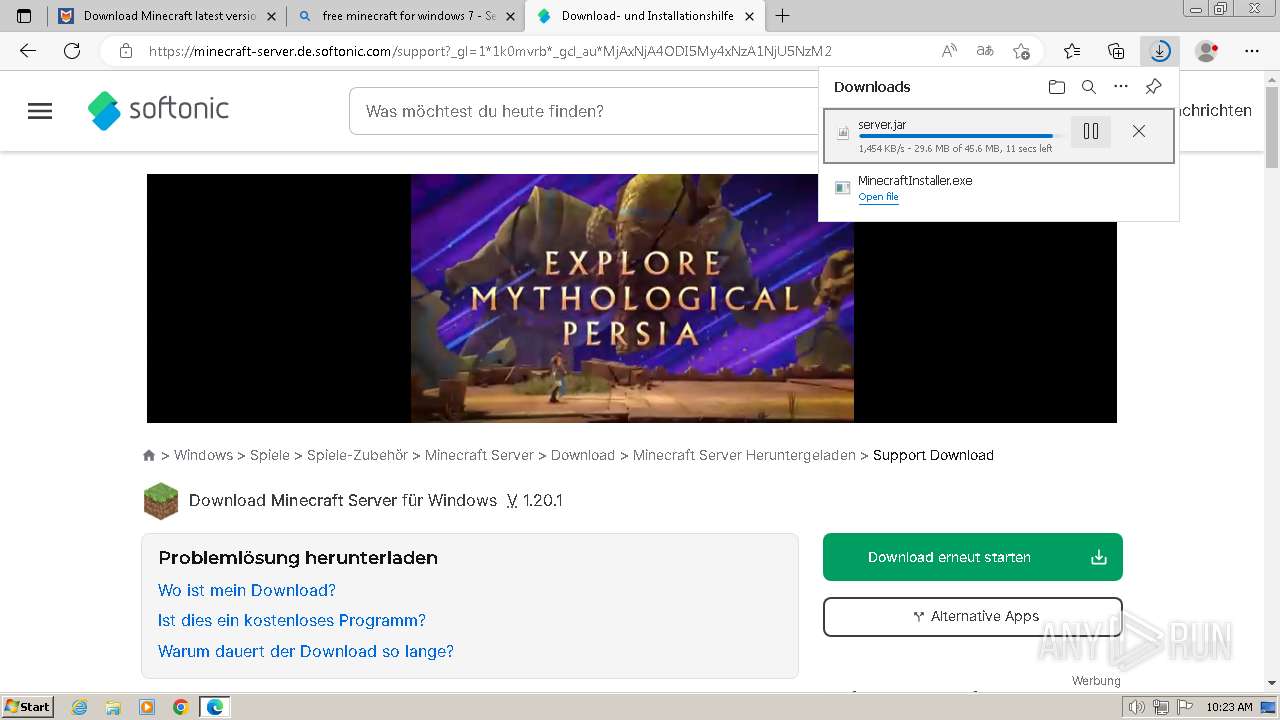1280x720 pixels.
Task: Click server.jar download progress bar
Action: point(959,136)
